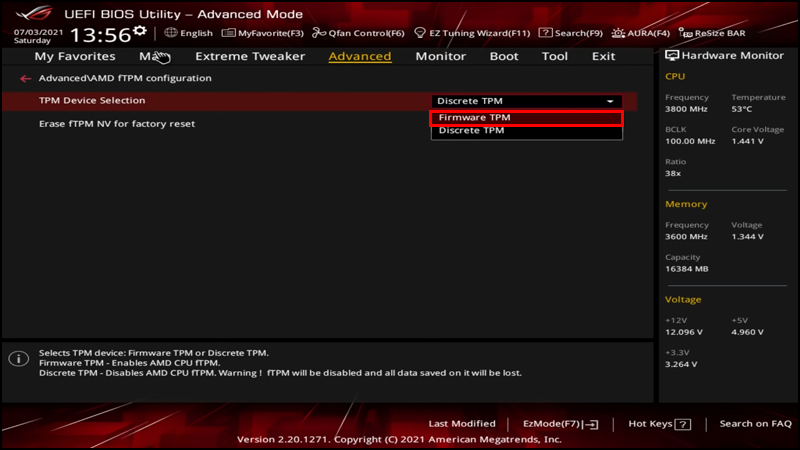The image size is (800, 450).
Task: Click +5V value 4.960 V
Action: 747,332
